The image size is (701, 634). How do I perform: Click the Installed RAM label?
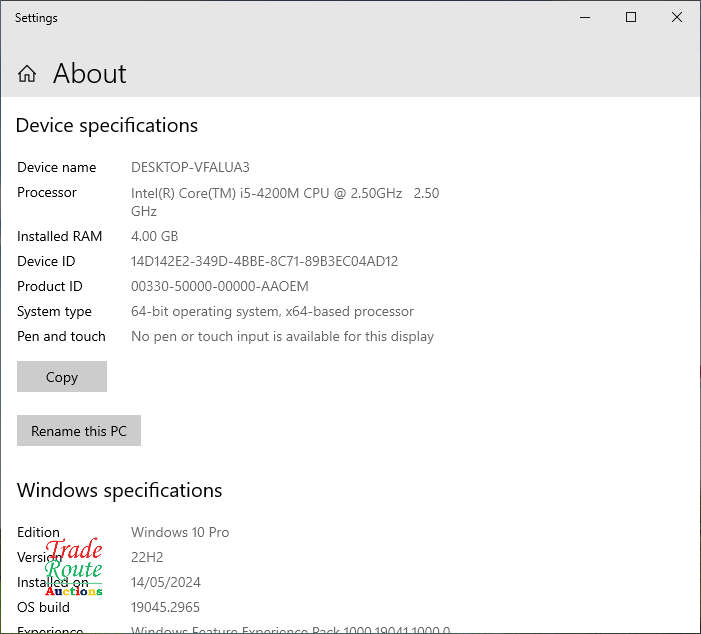tap(59, 236)
